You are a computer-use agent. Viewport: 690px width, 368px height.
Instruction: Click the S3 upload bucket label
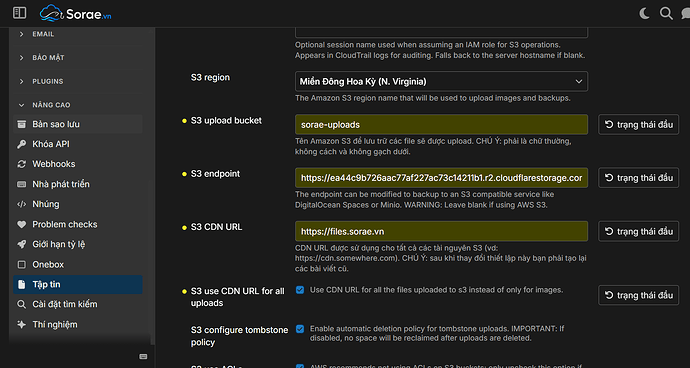(226, 121)
